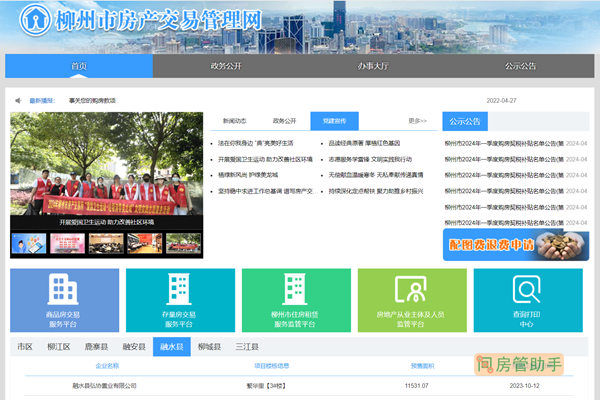Screen dimensions: 600x400
Task: Click the main volunteer group slideshow photo
Action: [x=107, y=163]
